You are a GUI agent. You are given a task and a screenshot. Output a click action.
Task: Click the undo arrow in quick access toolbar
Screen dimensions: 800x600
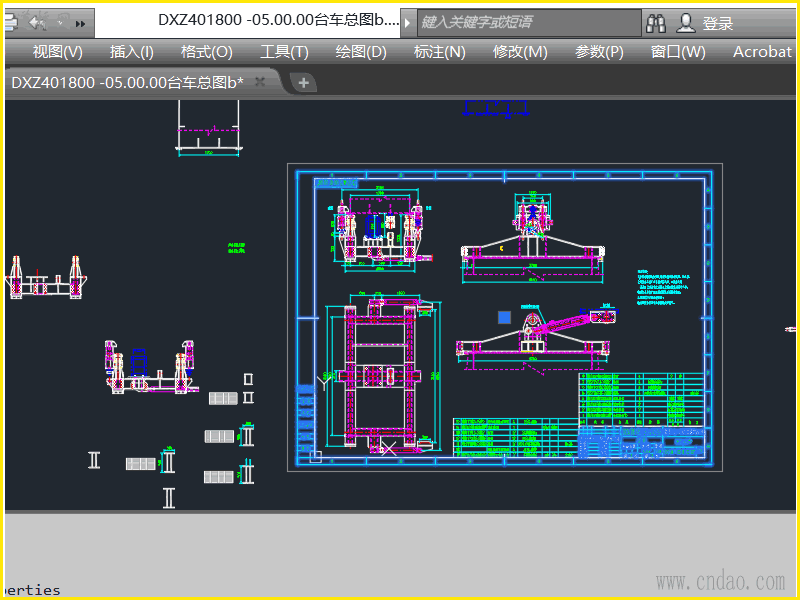click(x=36, y=22)
